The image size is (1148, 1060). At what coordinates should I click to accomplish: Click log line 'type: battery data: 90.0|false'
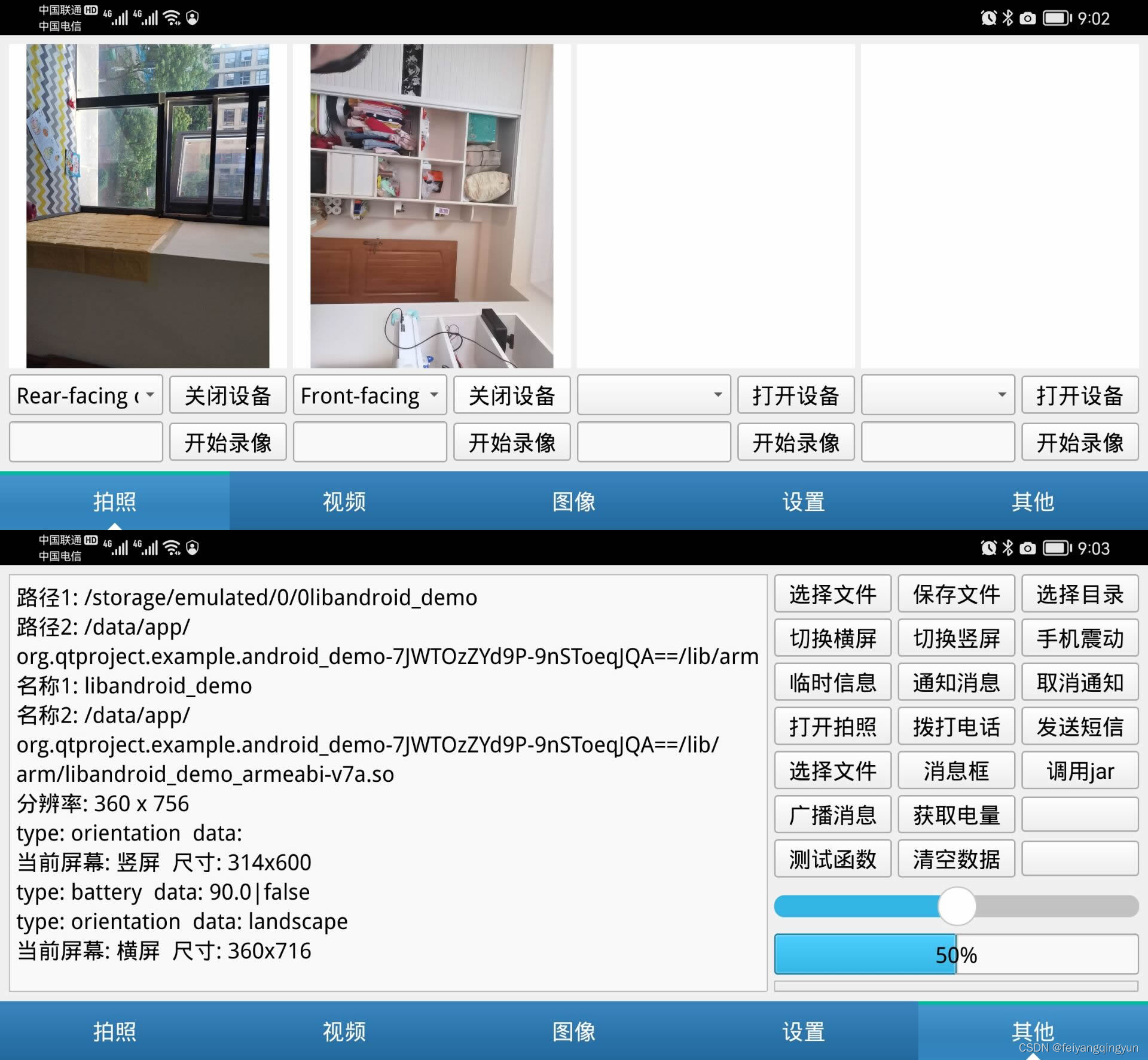click(163, 892)
